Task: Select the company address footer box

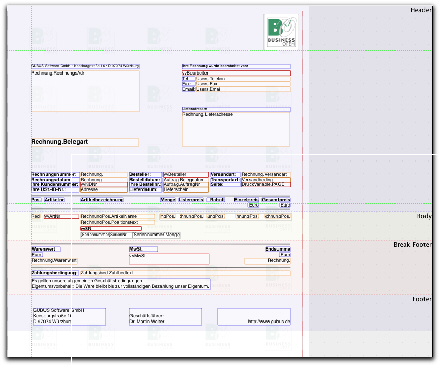Action: (x=69, y=317)
